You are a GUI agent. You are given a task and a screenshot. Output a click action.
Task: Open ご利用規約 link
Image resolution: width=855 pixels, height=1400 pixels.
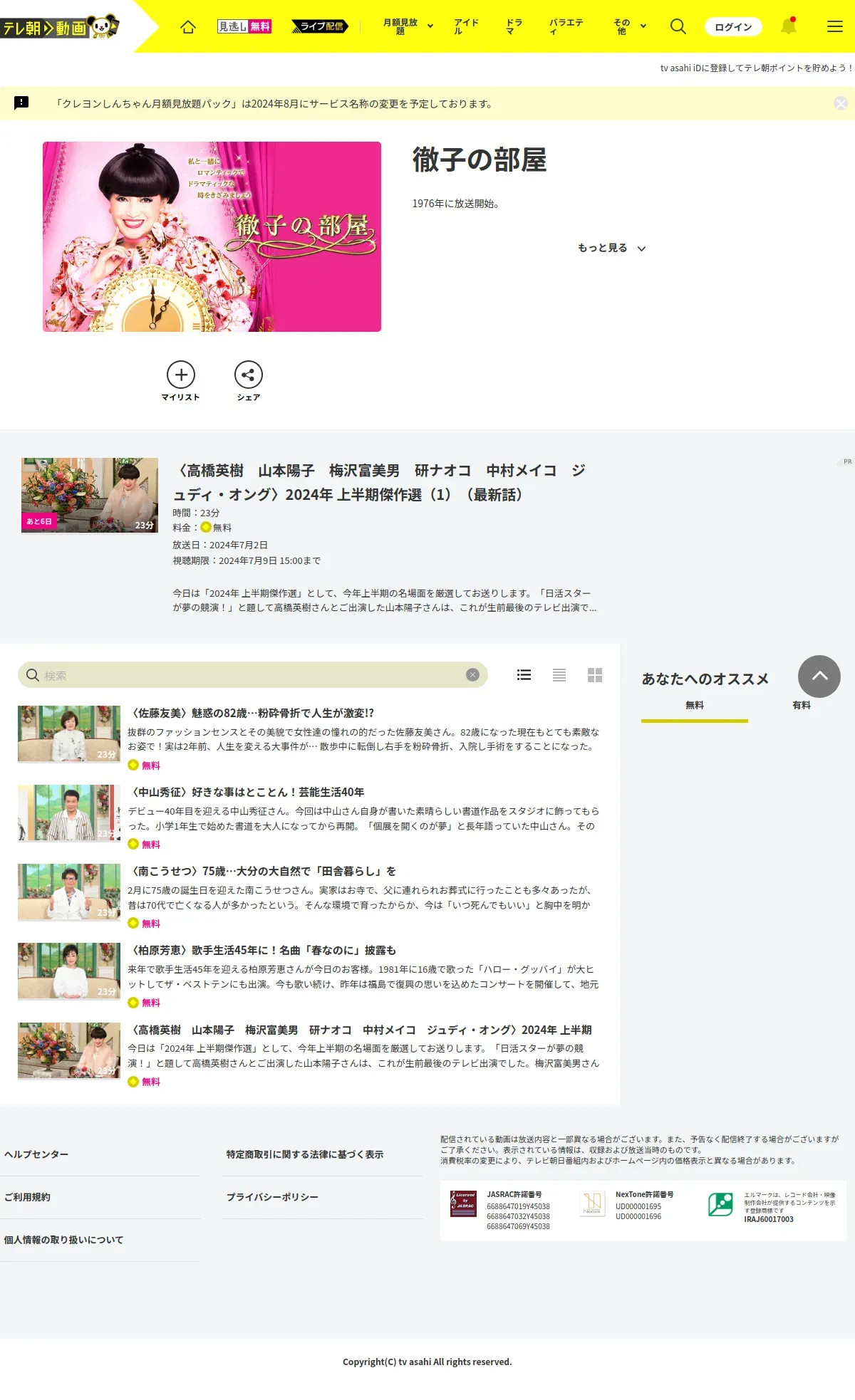click(27, 1197)
